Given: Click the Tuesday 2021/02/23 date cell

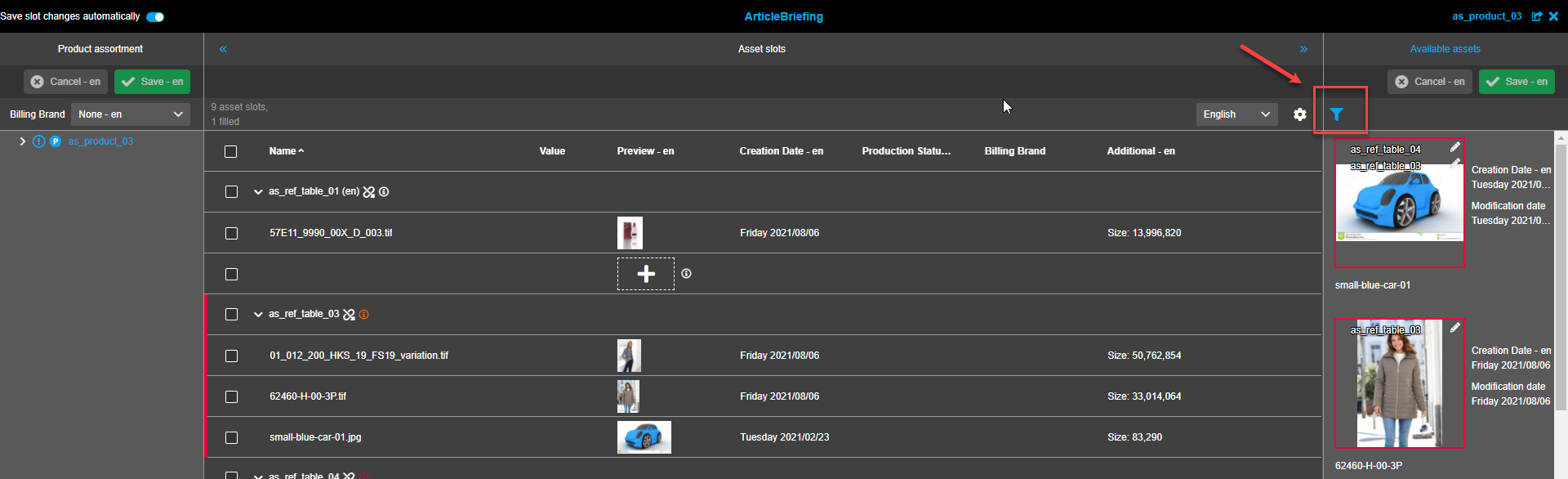Looking at the screenshot, I should 784,437.
